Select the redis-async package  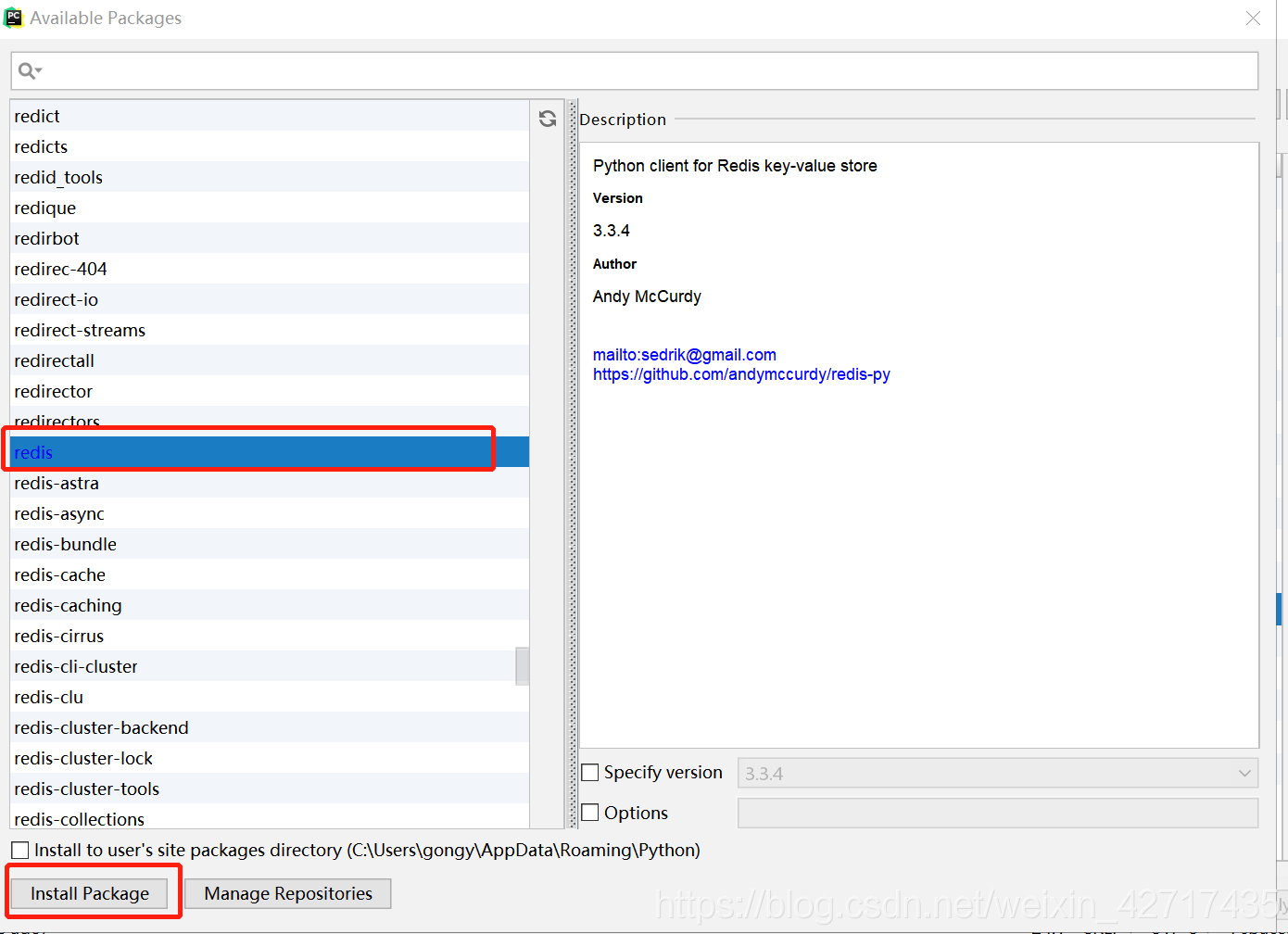[270, 513]
